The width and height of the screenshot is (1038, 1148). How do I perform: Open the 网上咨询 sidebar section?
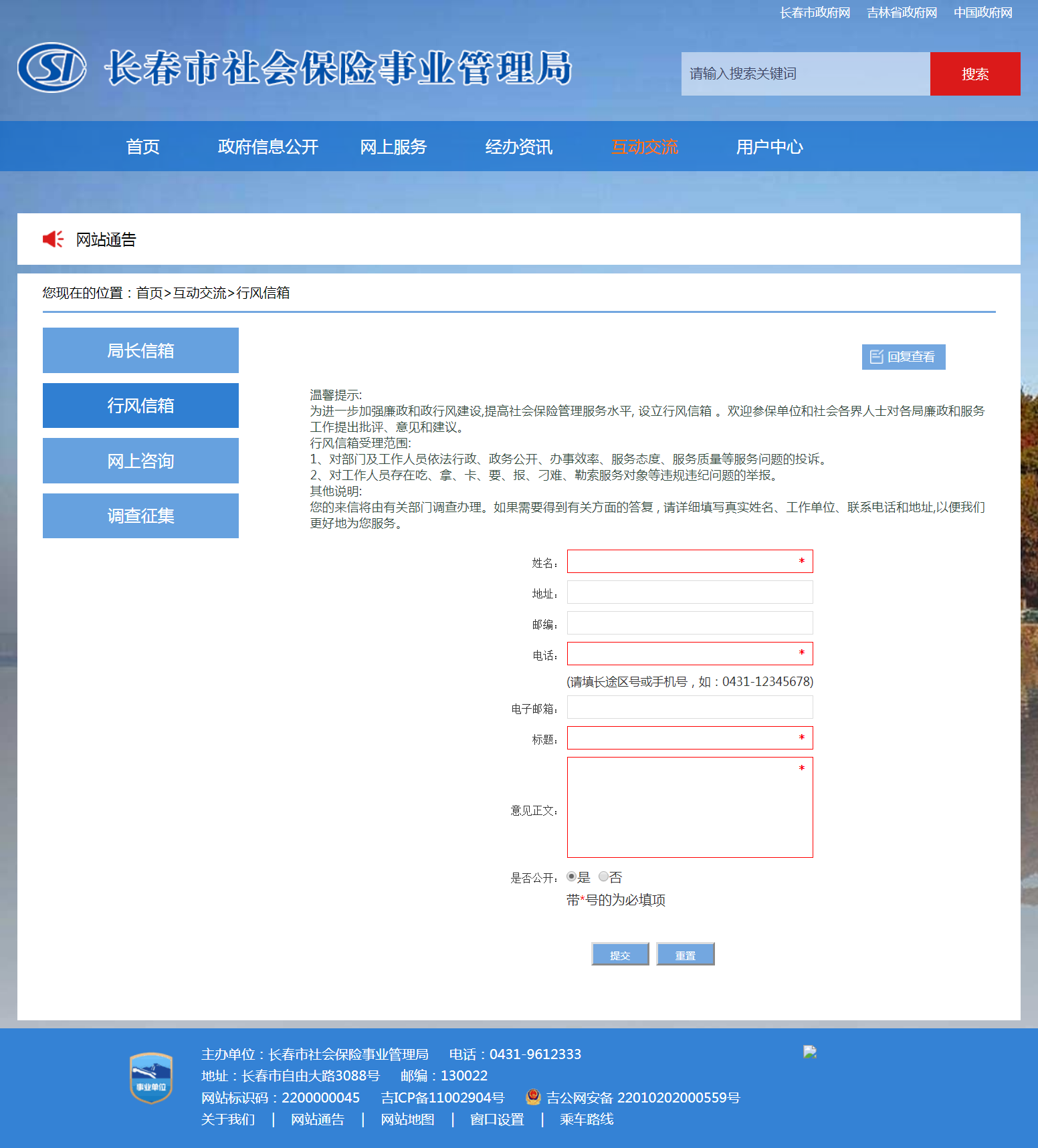pyautogui.click(x=140, y=461)
